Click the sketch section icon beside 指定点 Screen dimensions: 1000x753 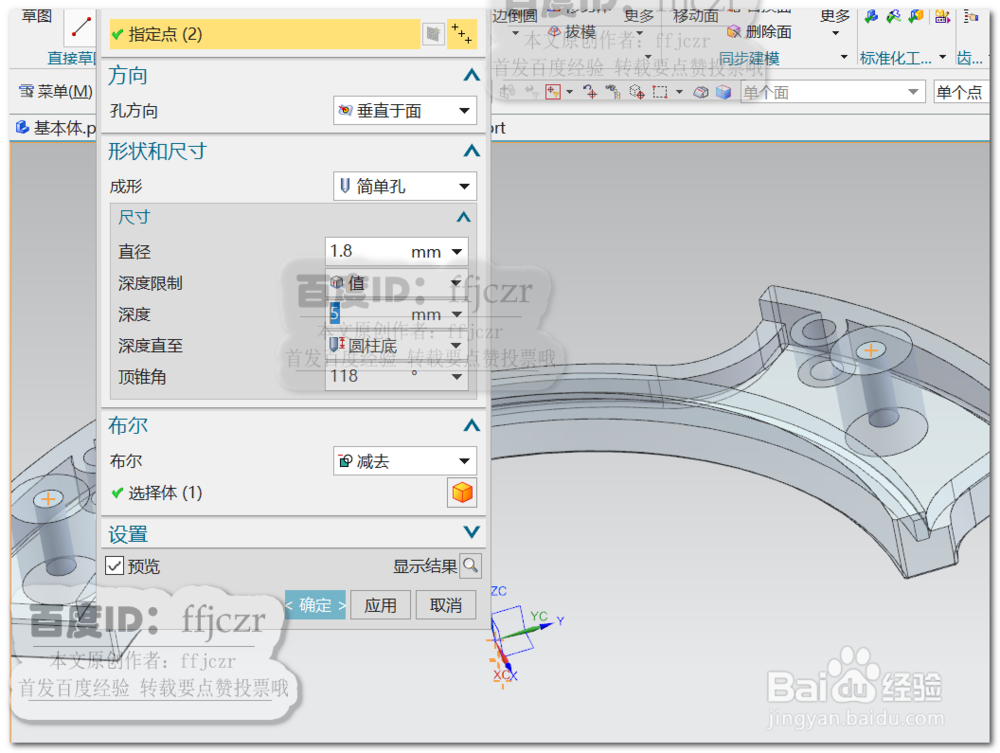(434, 34)
